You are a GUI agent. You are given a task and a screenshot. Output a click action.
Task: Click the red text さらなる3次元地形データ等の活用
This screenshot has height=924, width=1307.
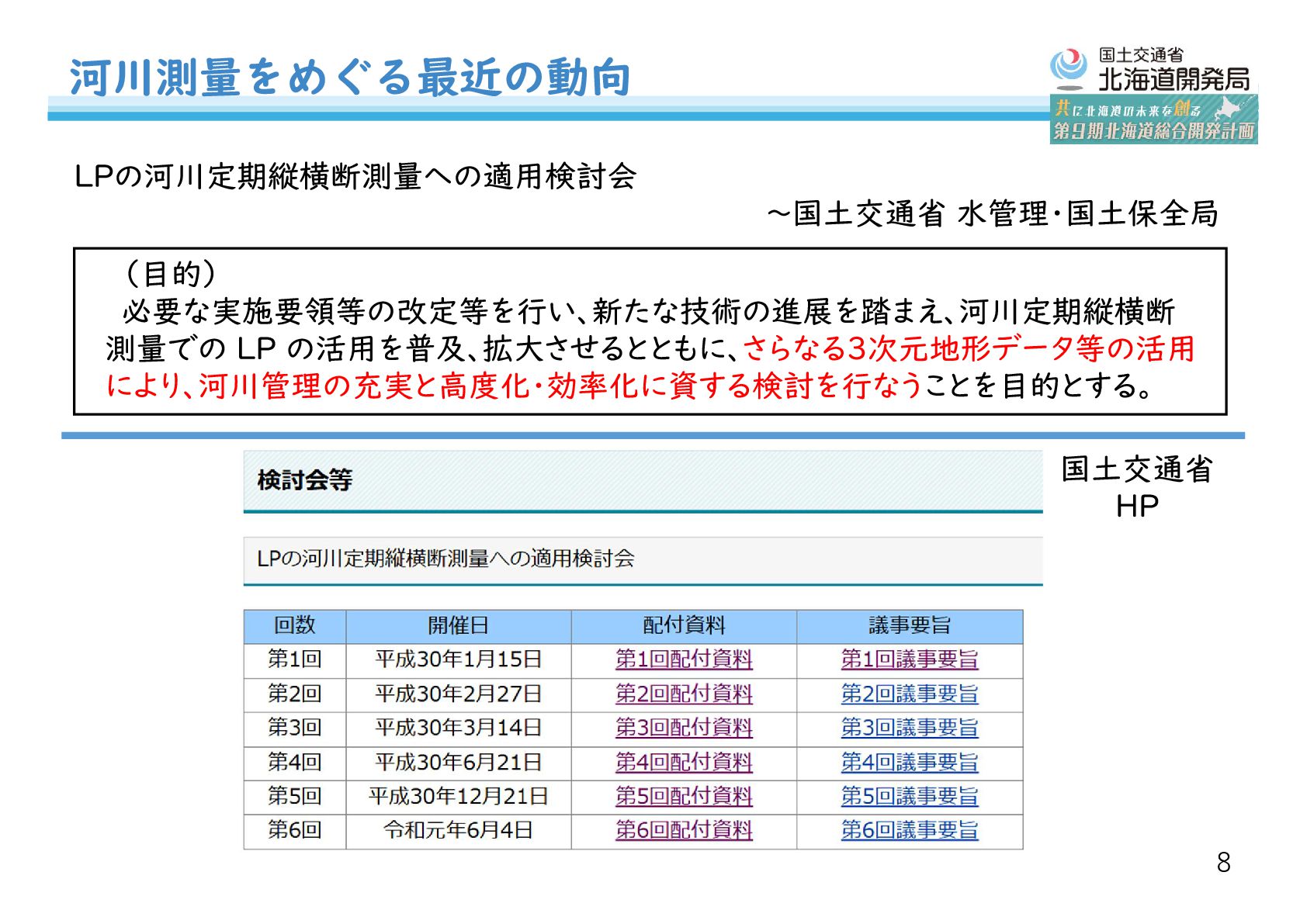(x=969, y=349)
